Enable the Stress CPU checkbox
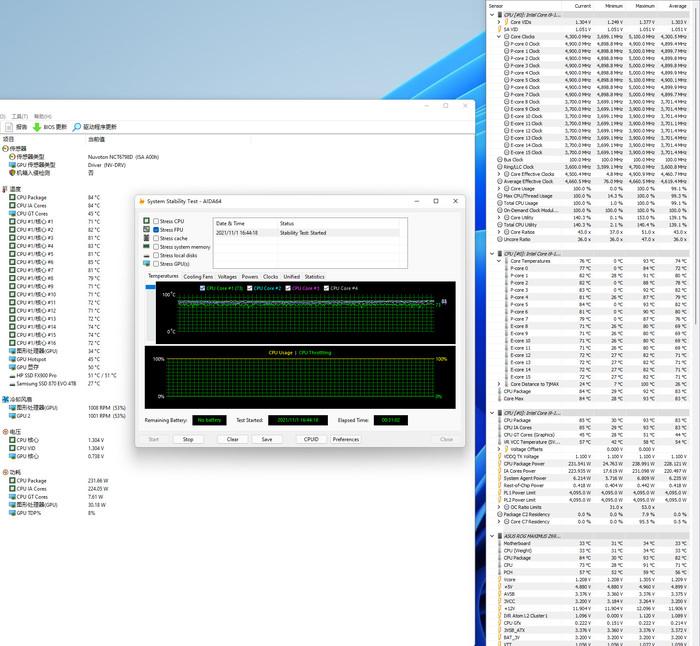700x646 pixels. [156, 221]
